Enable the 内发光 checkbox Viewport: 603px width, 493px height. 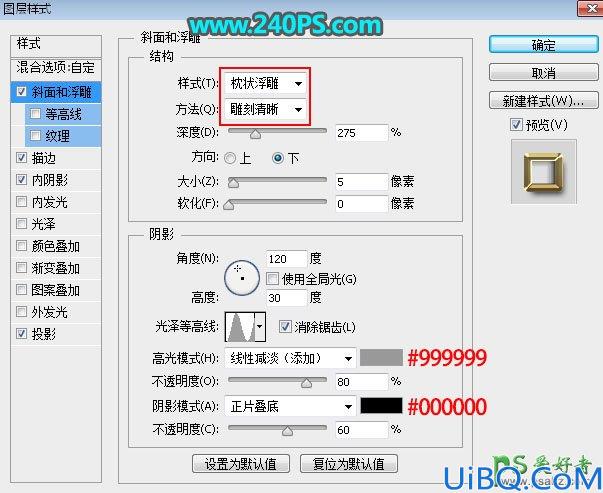tap(22, 201)
